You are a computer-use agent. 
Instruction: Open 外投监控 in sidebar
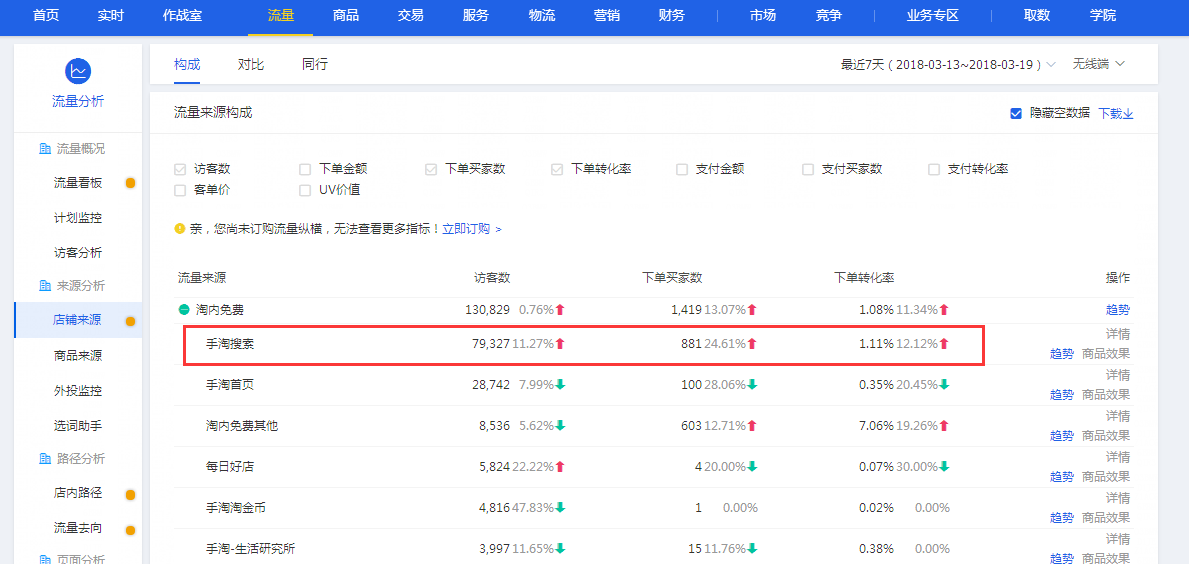tap(77, 390)
